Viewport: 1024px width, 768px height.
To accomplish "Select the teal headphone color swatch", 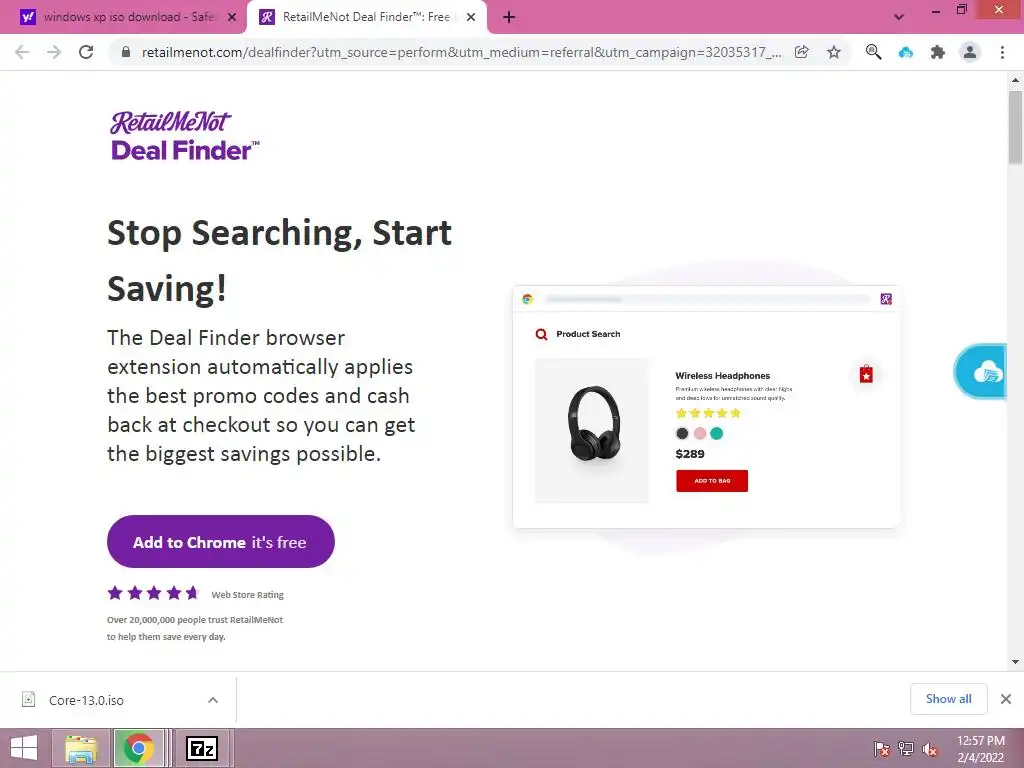I will point(716,433).
